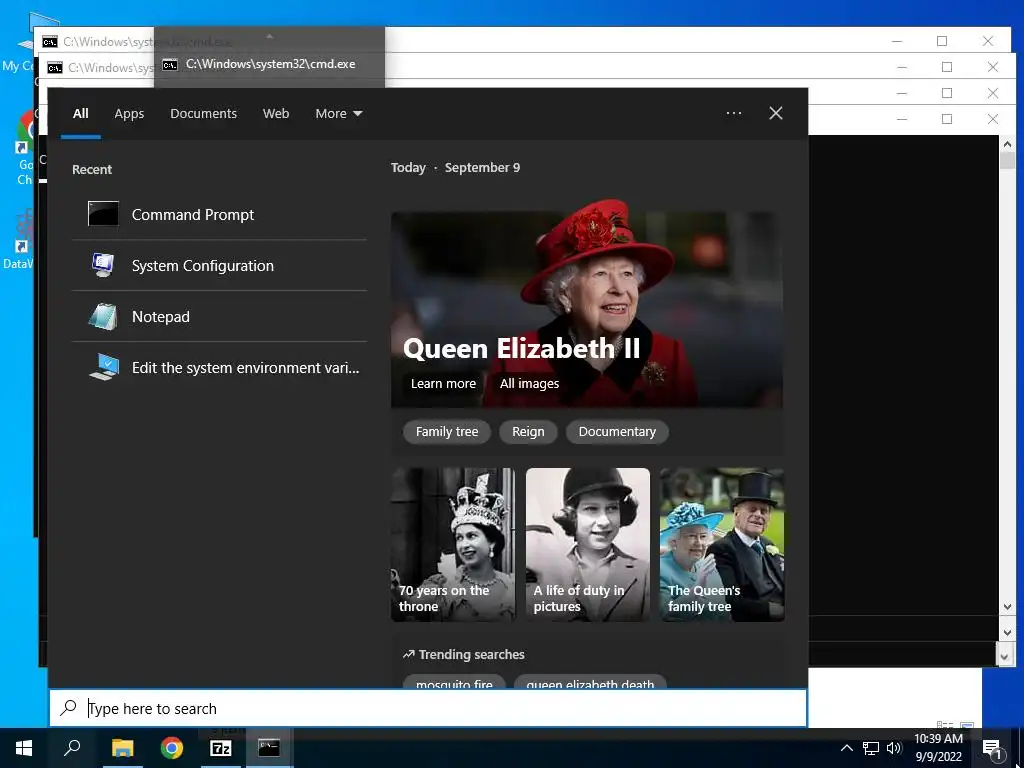Open the volume speaker tray icon

coord(894,748)
